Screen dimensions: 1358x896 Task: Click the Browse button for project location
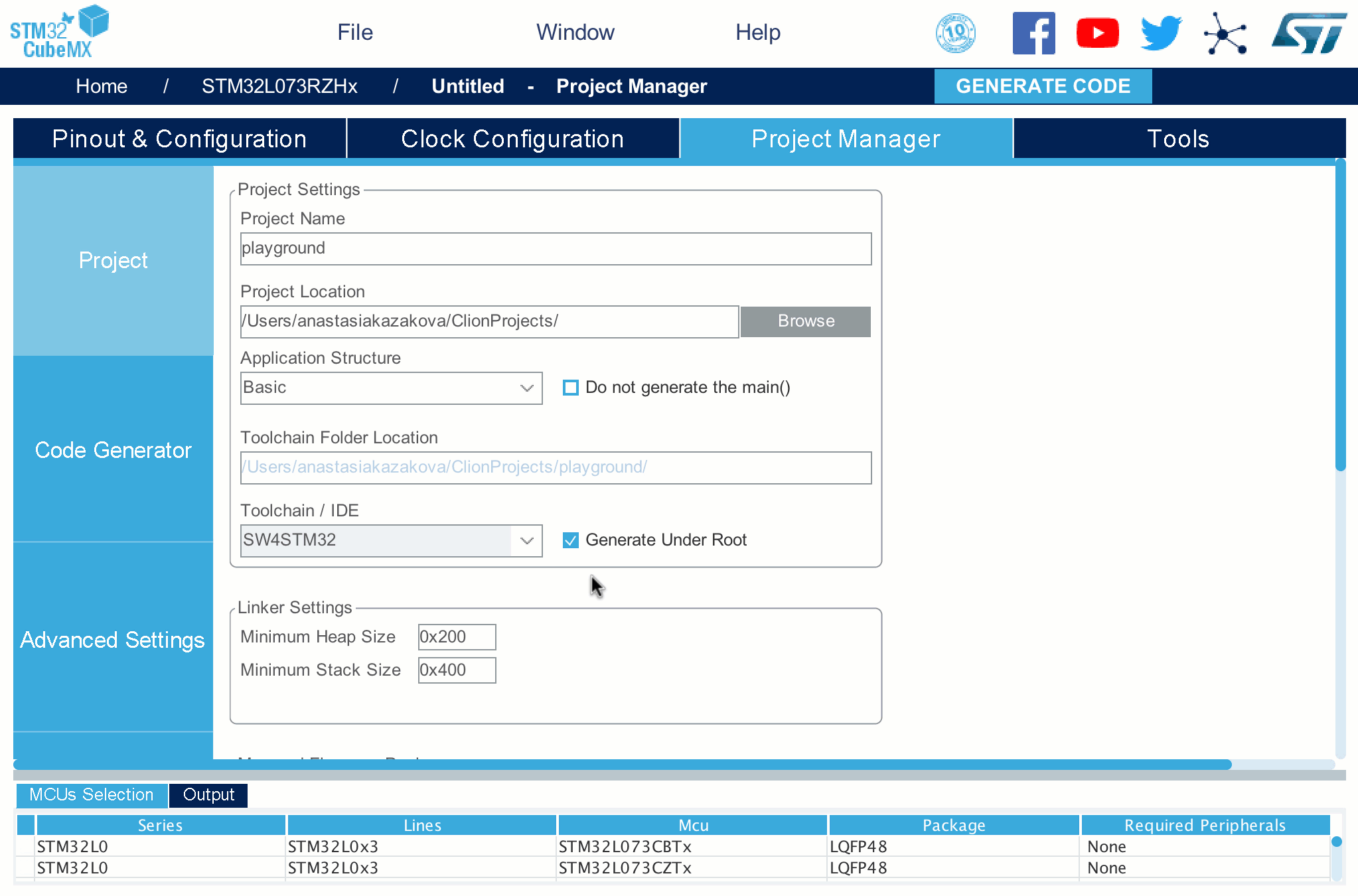click(805, 321)
